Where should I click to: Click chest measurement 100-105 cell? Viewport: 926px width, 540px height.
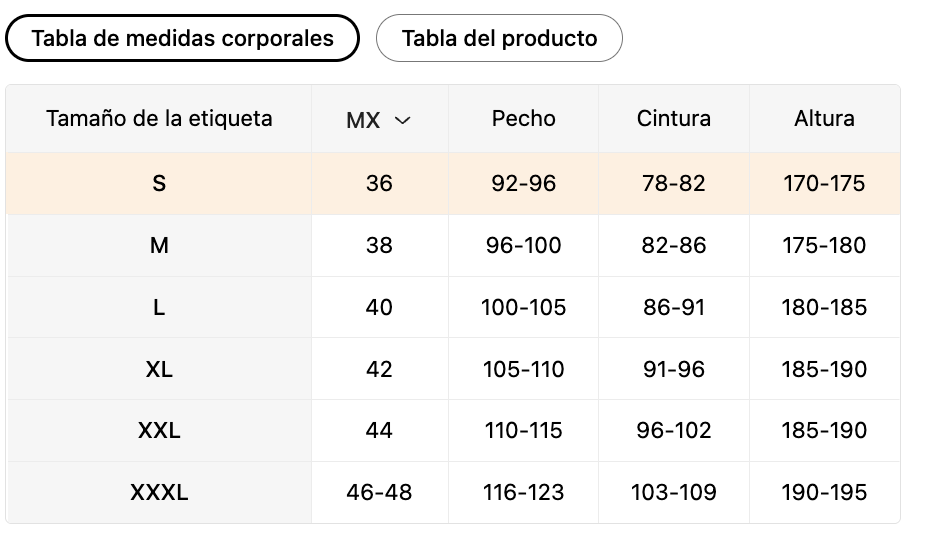(523, 308)
